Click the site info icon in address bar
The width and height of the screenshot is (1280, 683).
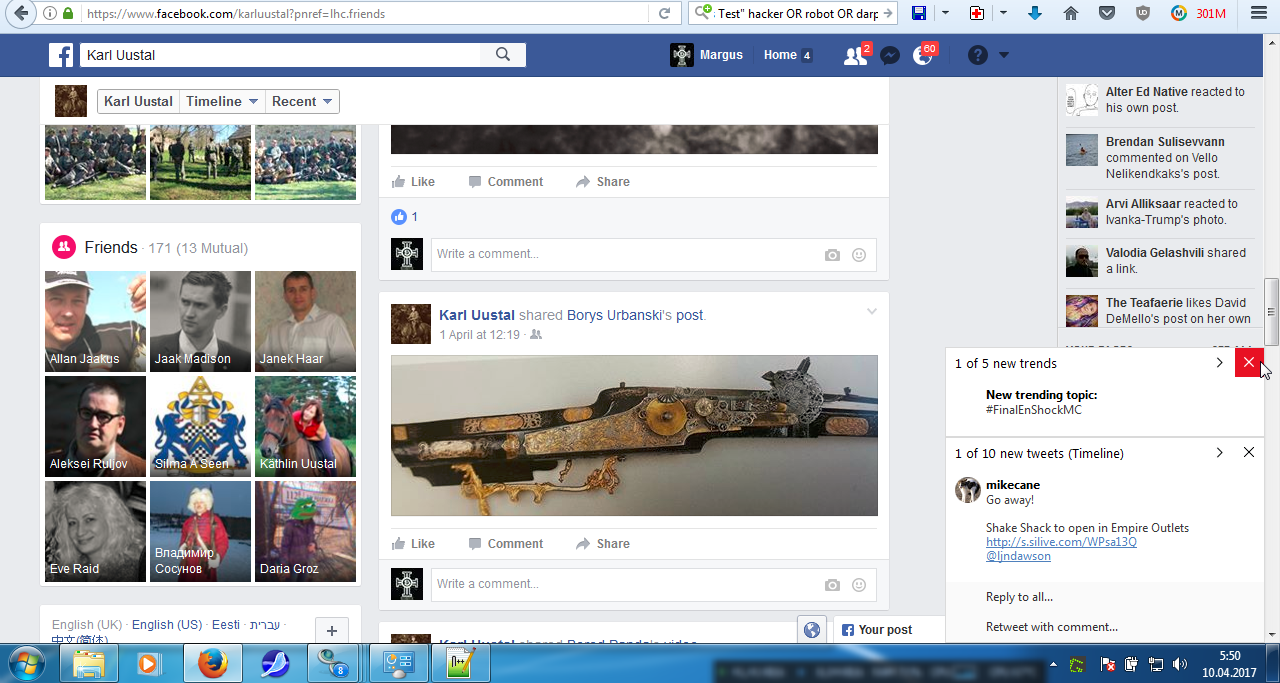click(50, 14)
